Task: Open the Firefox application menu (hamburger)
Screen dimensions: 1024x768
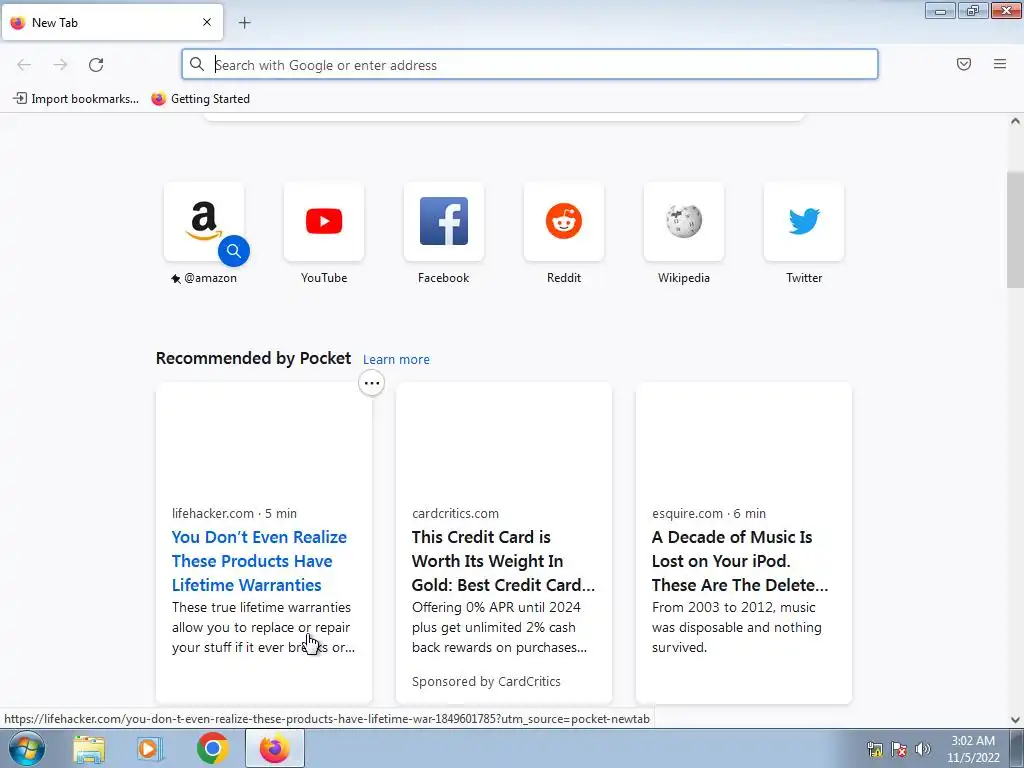Action: (x=1000, y=64)
